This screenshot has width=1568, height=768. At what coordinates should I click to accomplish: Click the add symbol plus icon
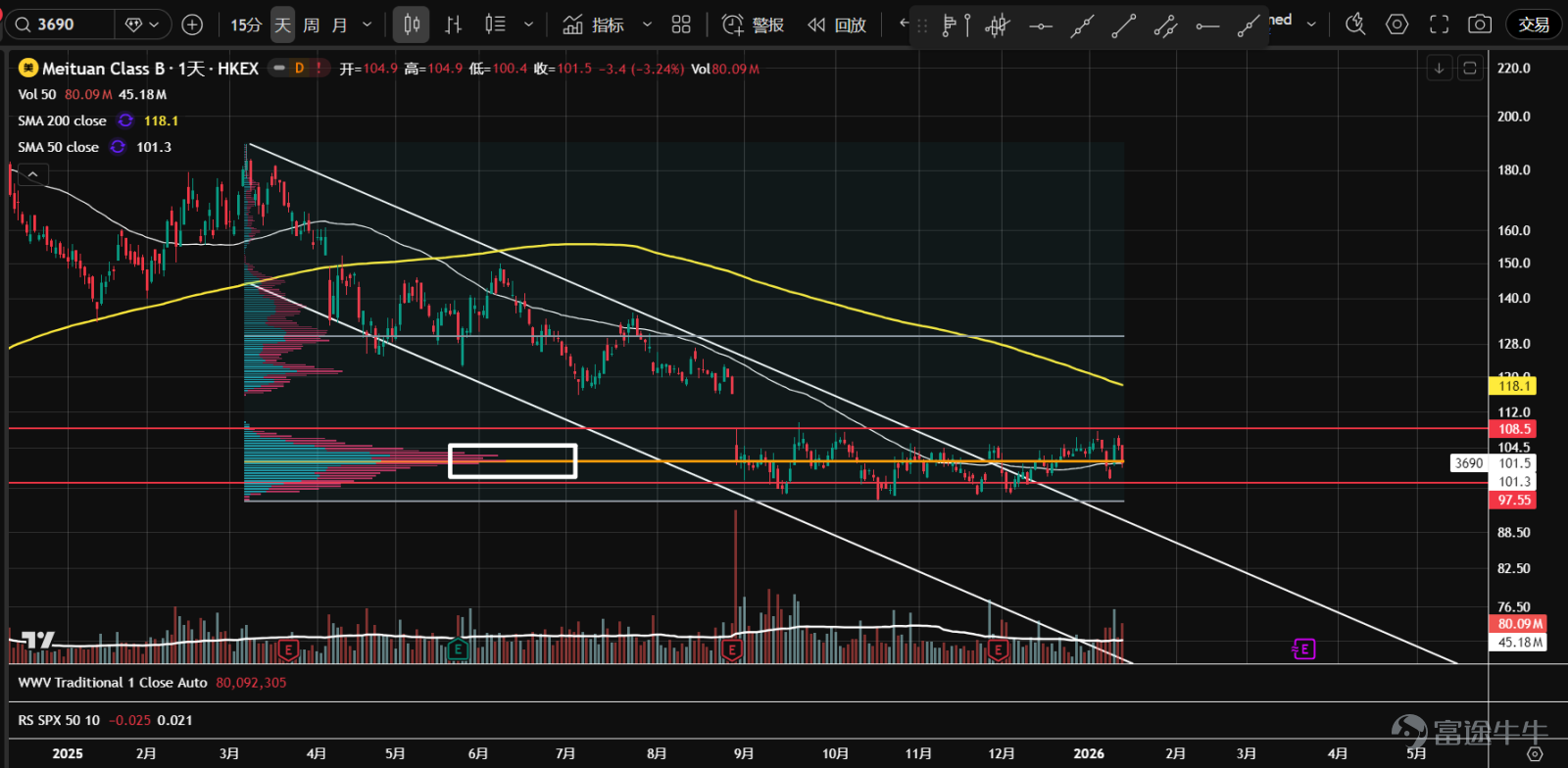pyautogui.click(x=193, y=24)
